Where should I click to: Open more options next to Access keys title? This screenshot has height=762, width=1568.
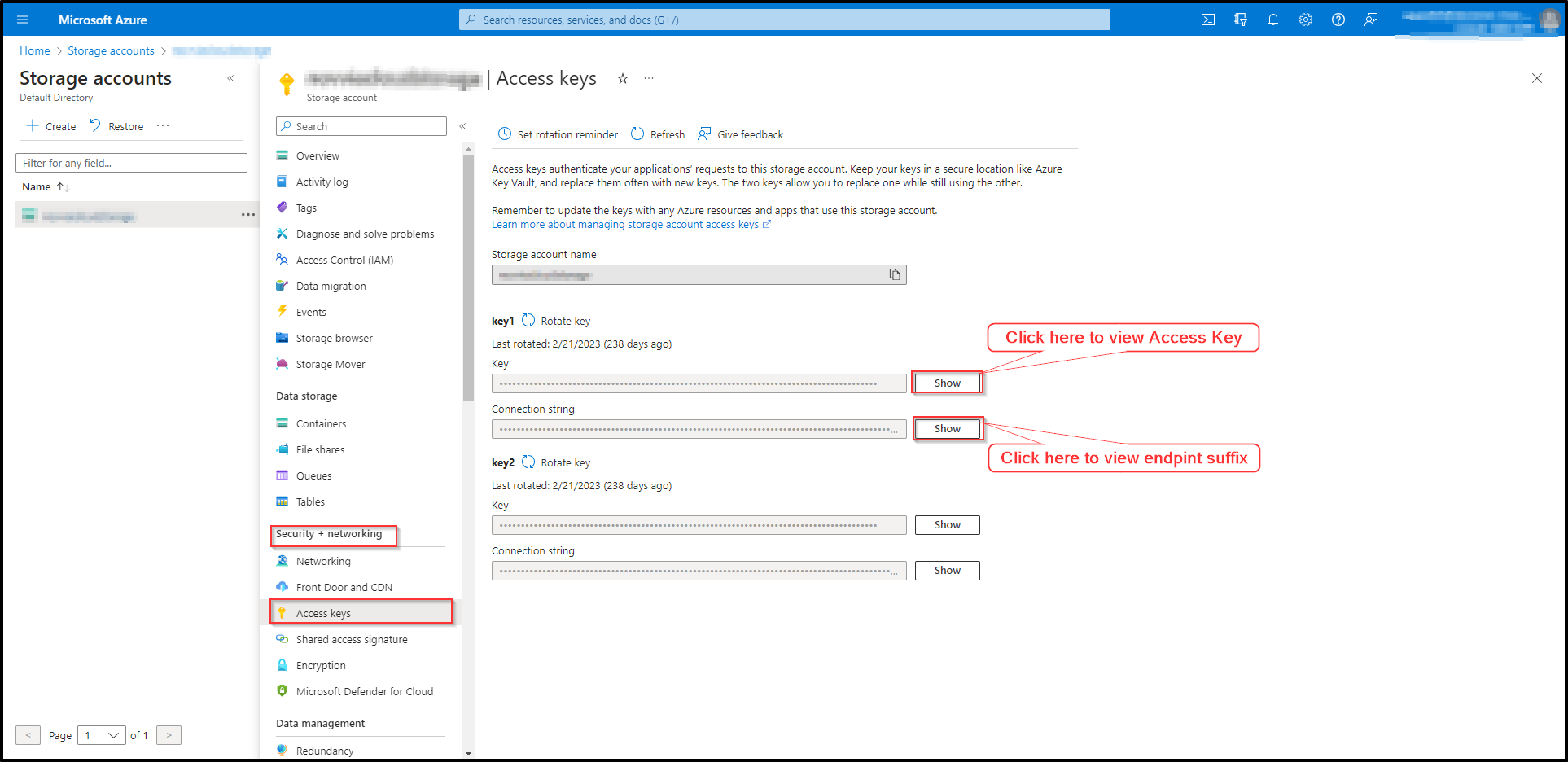click(649, 78)
